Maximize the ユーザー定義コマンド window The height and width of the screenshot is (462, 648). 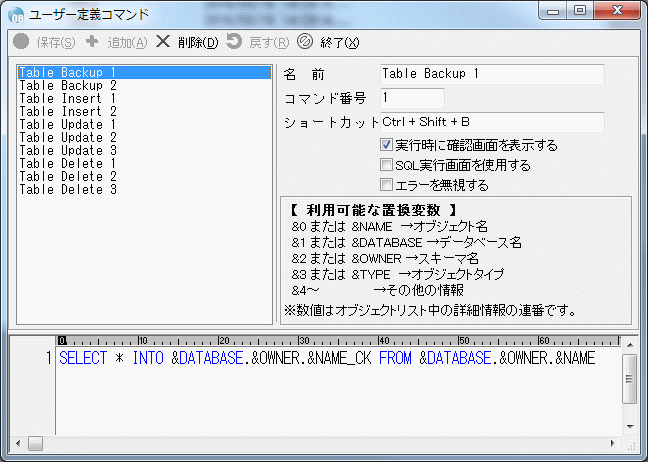point(579,11)
